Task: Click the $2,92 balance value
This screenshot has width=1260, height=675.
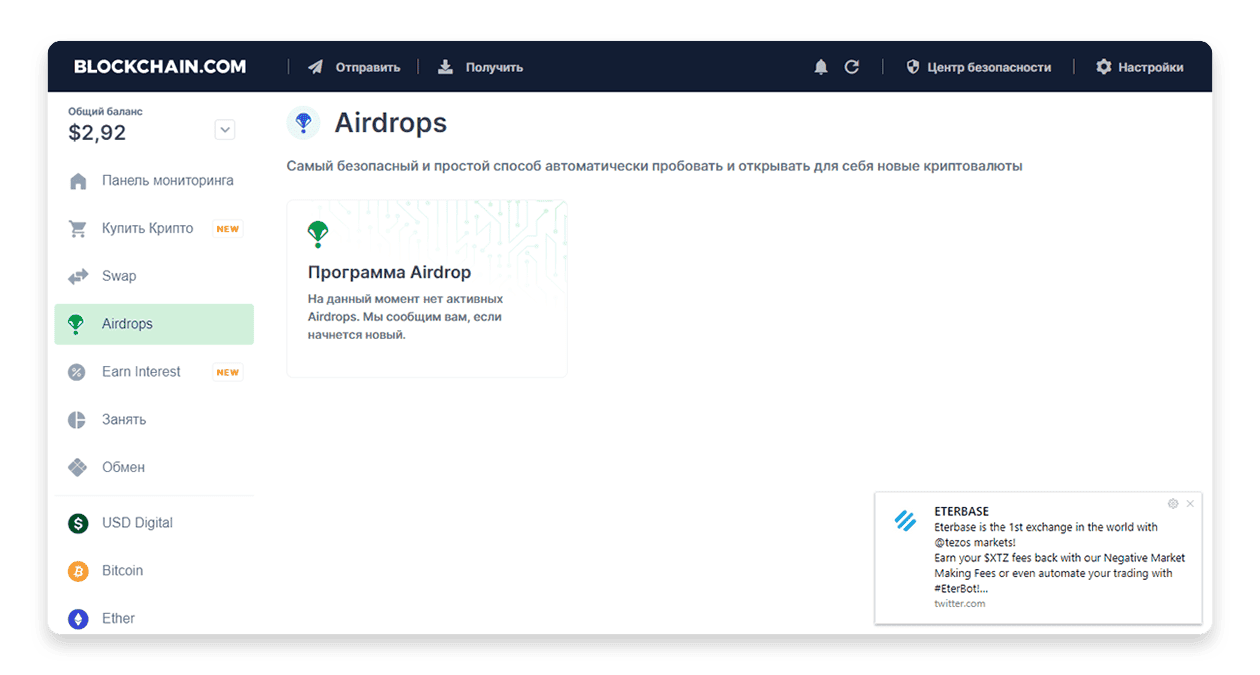Action: point(97,132)
